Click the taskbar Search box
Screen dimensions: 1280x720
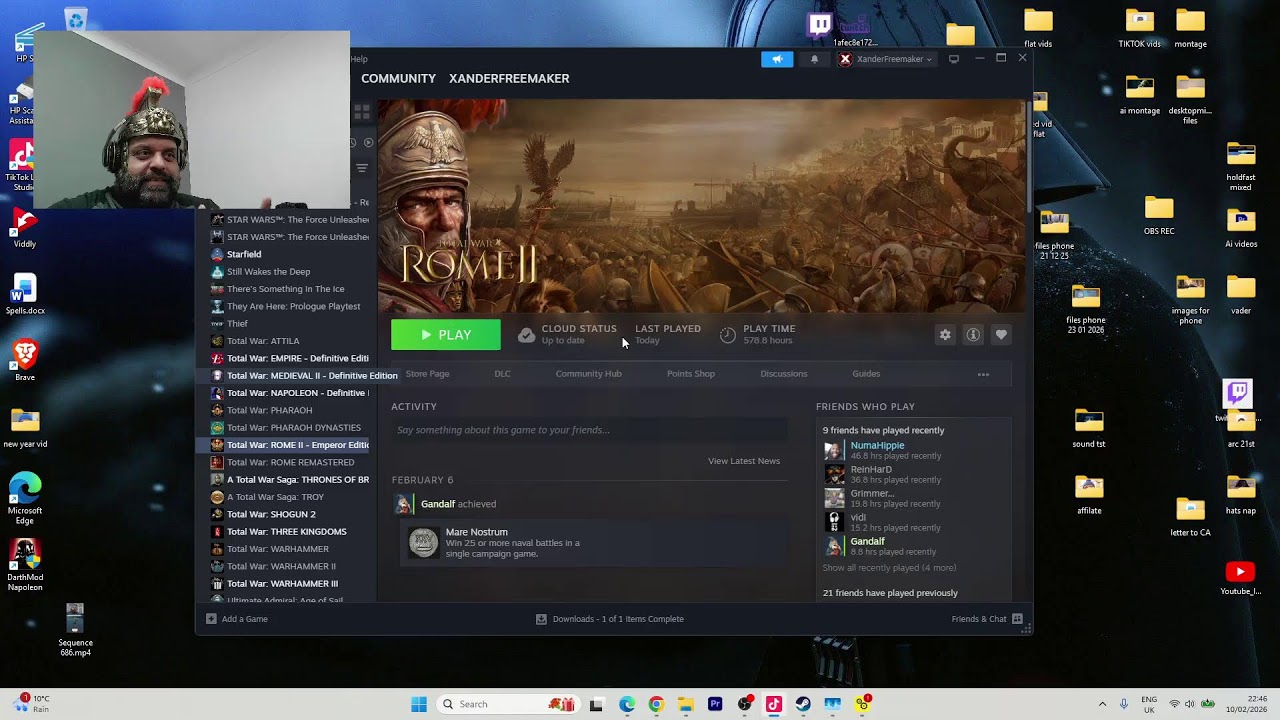tap(506, 704)
